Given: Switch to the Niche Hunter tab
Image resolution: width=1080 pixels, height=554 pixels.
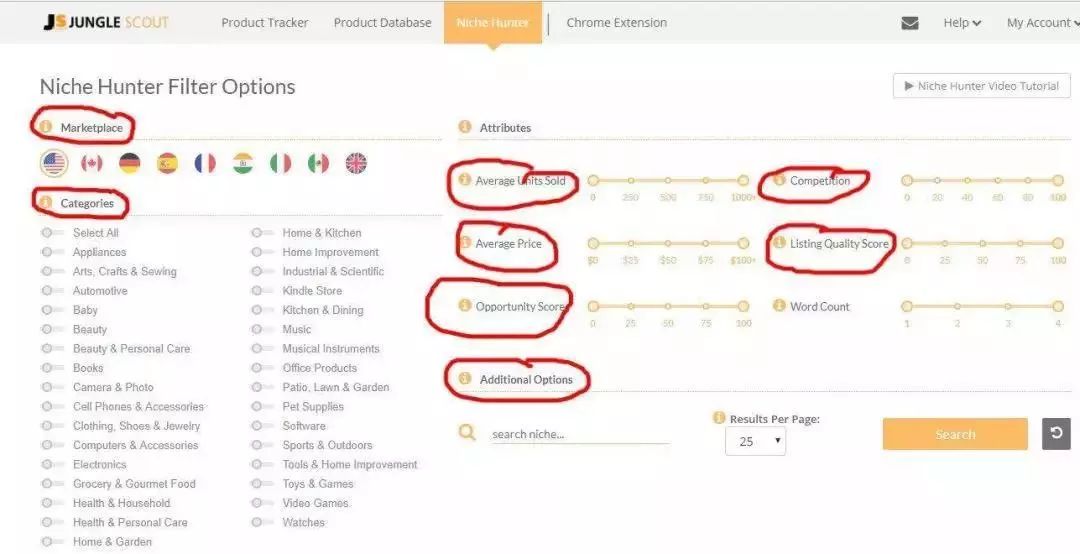Looking at the screenshot, I should point(492,23).
